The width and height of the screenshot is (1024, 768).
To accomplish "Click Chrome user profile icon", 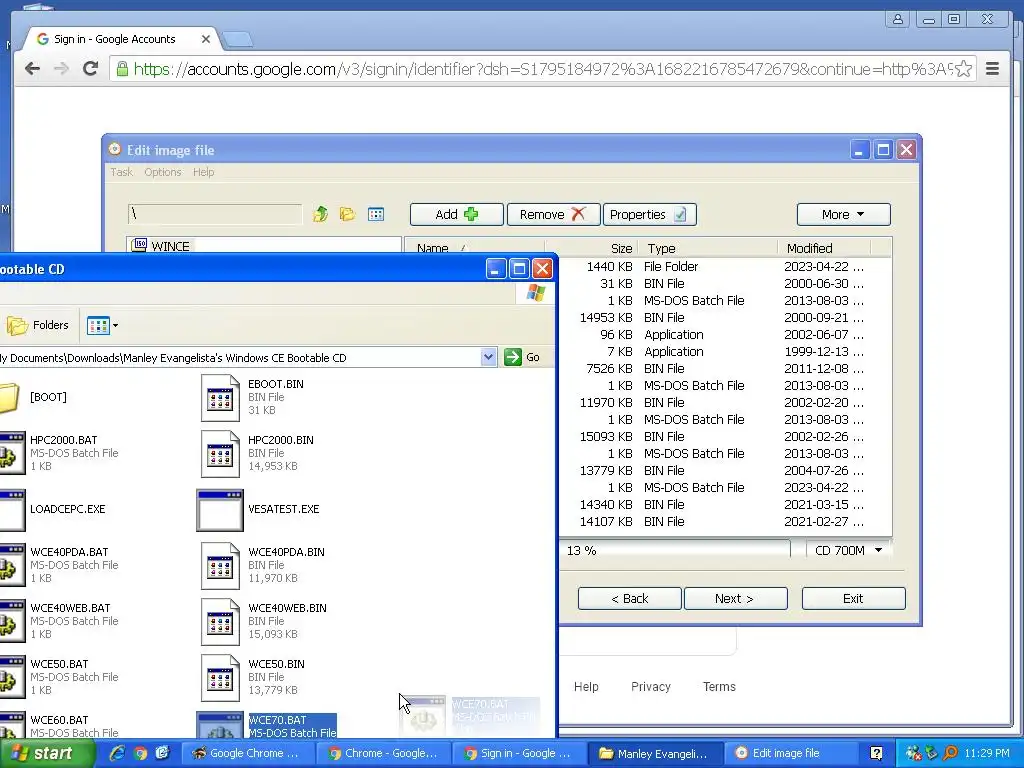I will (x=898, y=20).
